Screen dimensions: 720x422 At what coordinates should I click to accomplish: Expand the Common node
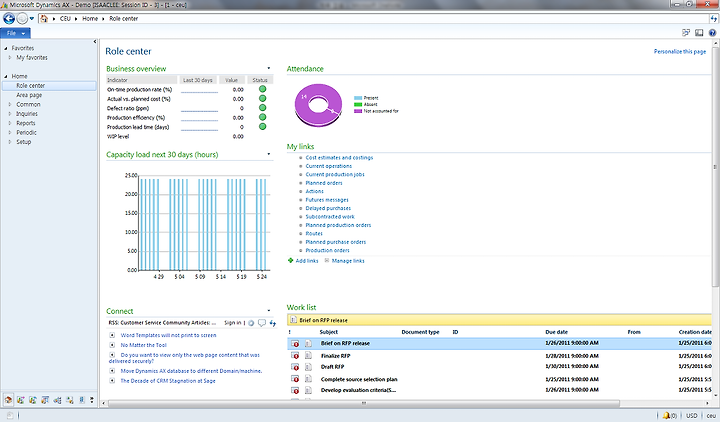[x=10, y=104]
